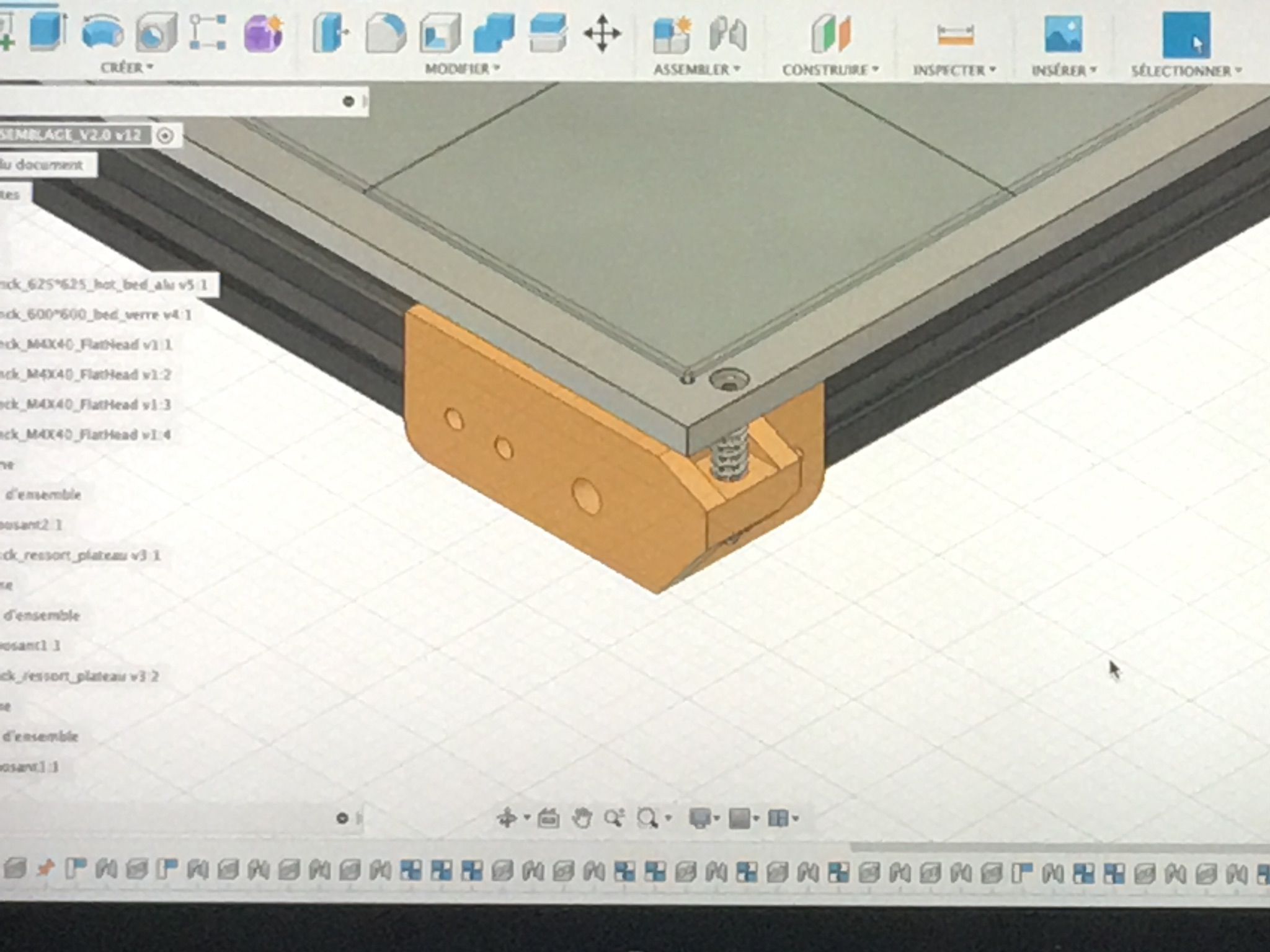This screenshot has width=1270, height=952.
Task: Click the SÉLECTIONNER select button
Action: [1186, 35]
